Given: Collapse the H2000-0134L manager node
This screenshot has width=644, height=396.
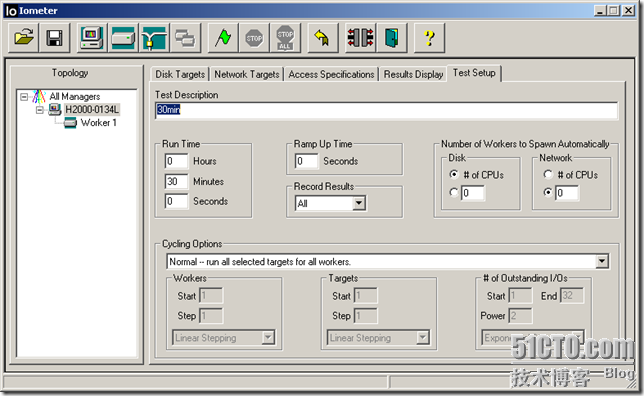Looking at the screenshot, I should tap(40, 110).
